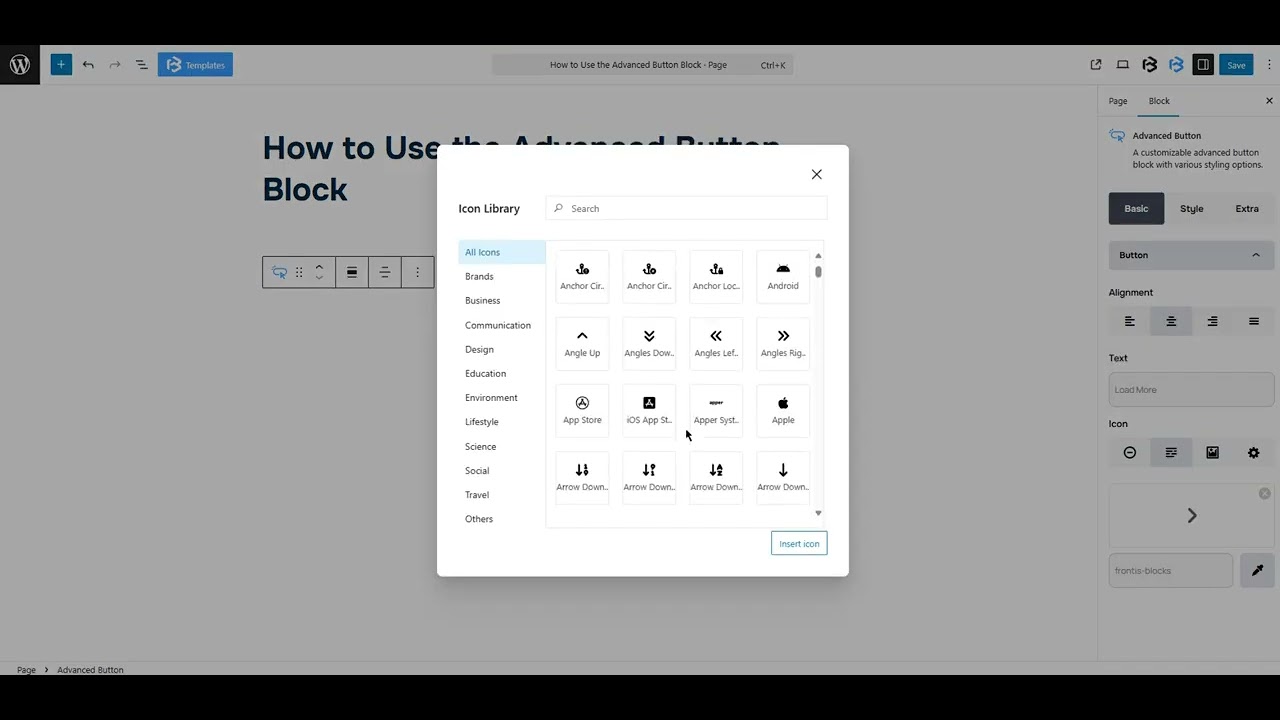Toggle center alignment for the button
The height and width of the screenshot is (720, 1280).
[1171, 321]
